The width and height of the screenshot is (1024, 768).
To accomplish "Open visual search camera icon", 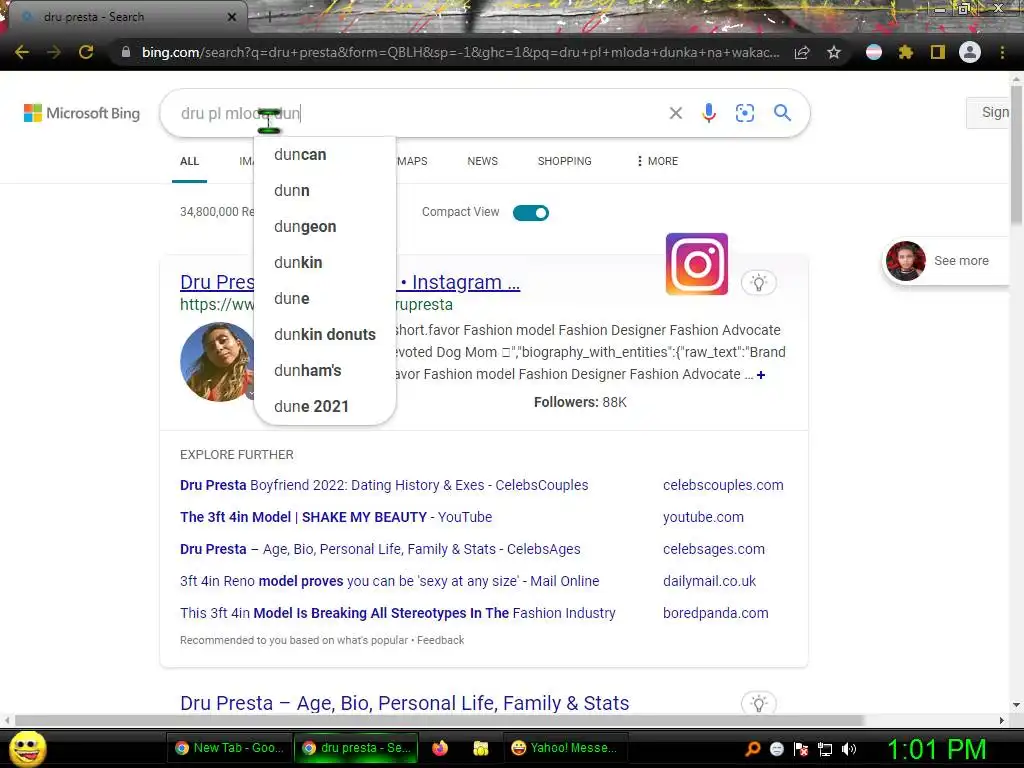I will point(744,113).
